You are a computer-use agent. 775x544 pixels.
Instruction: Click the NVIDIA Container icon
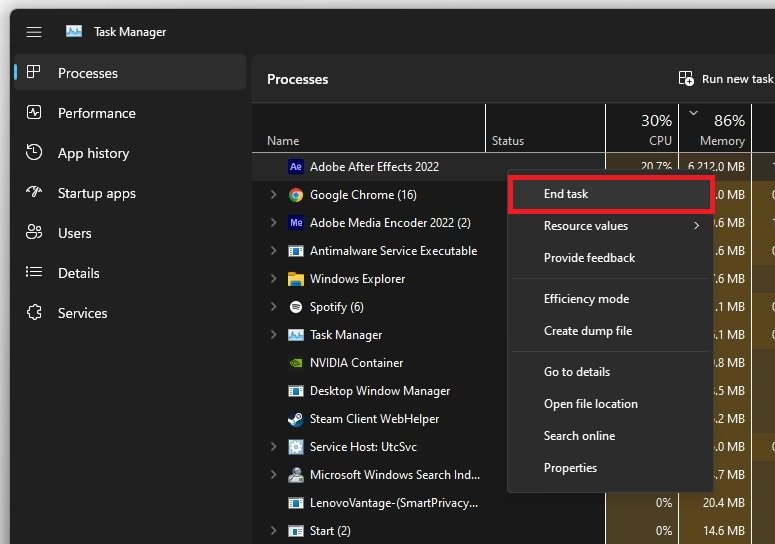(x=296, y=363)
